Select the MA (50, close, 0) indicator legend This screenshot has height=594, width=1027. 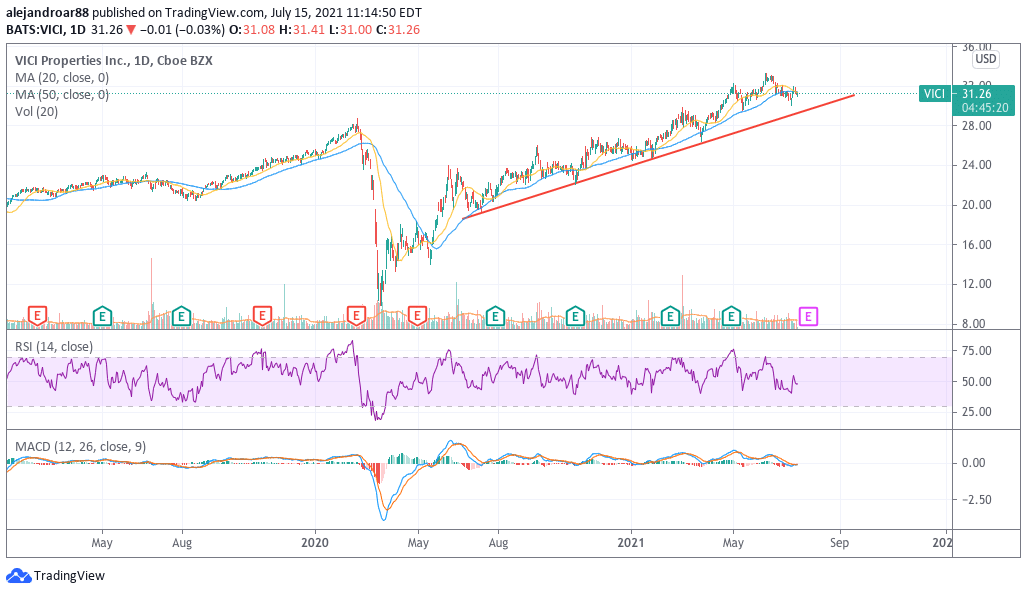tap(62, 94)
